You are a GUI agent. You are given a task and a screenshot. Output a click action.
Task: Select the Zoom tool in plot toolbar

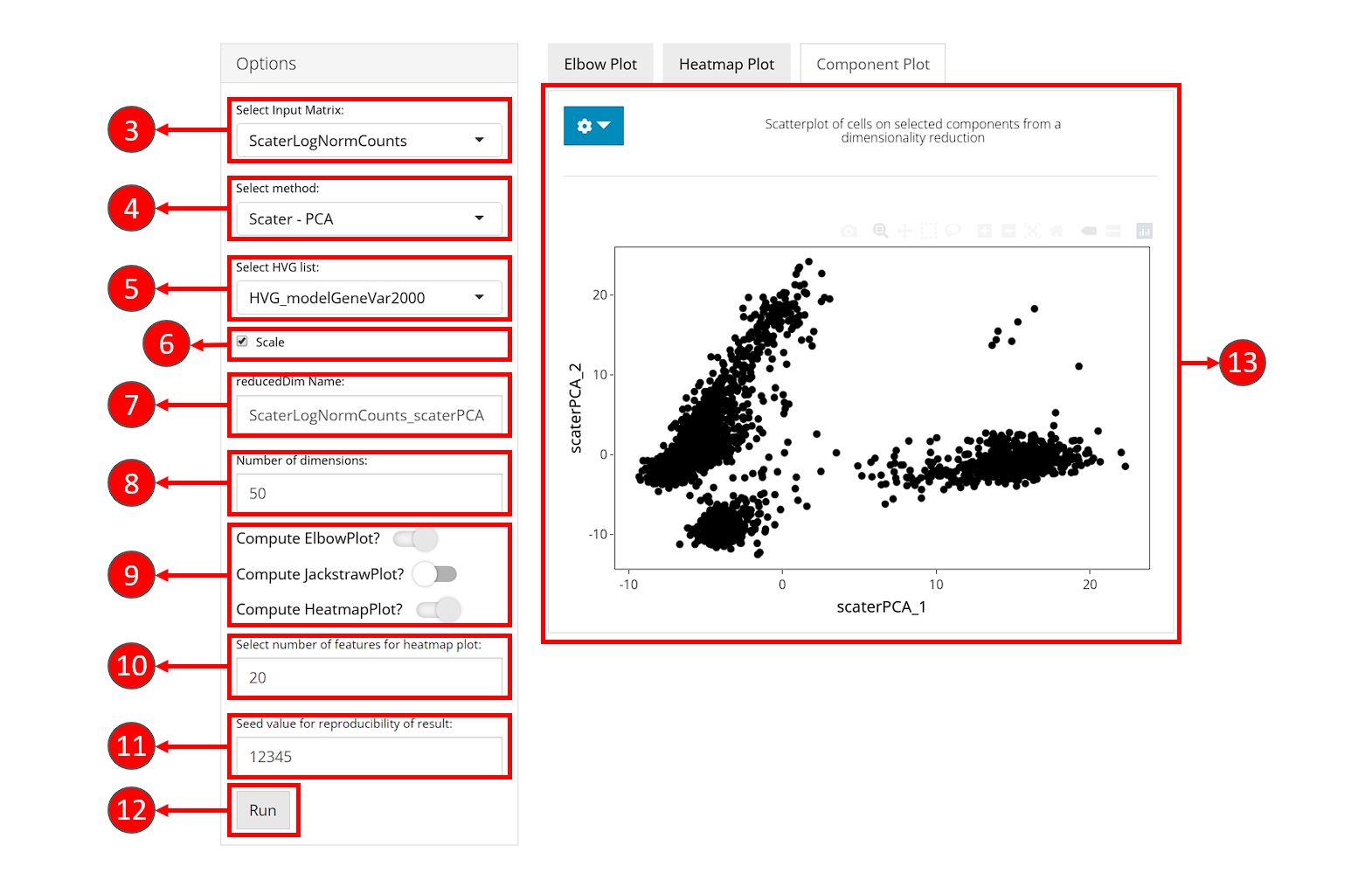[x=880, y=231]
